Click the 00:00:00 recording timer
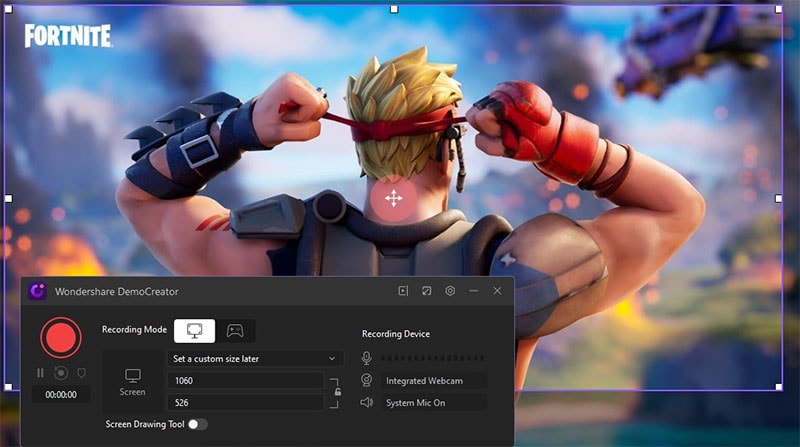The width and height of the screenshot is (800, 447). pyautogui.click(x=61, y=394)
